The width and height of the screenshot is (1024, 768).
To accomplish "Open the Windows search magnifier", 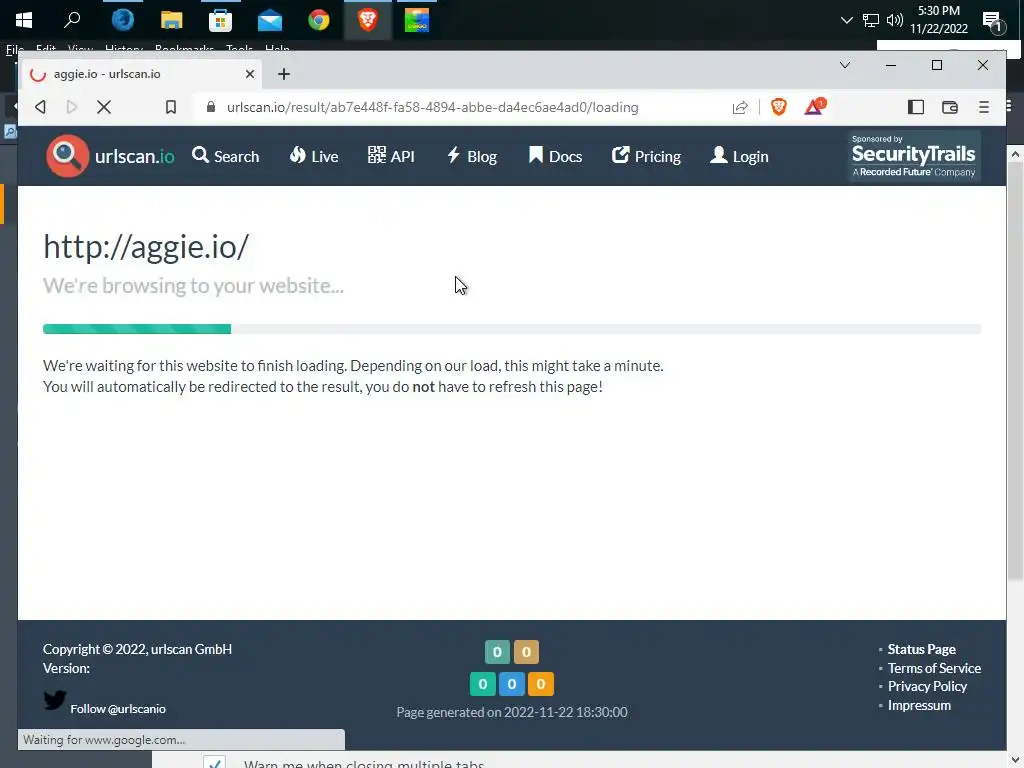I will [72, 20].
